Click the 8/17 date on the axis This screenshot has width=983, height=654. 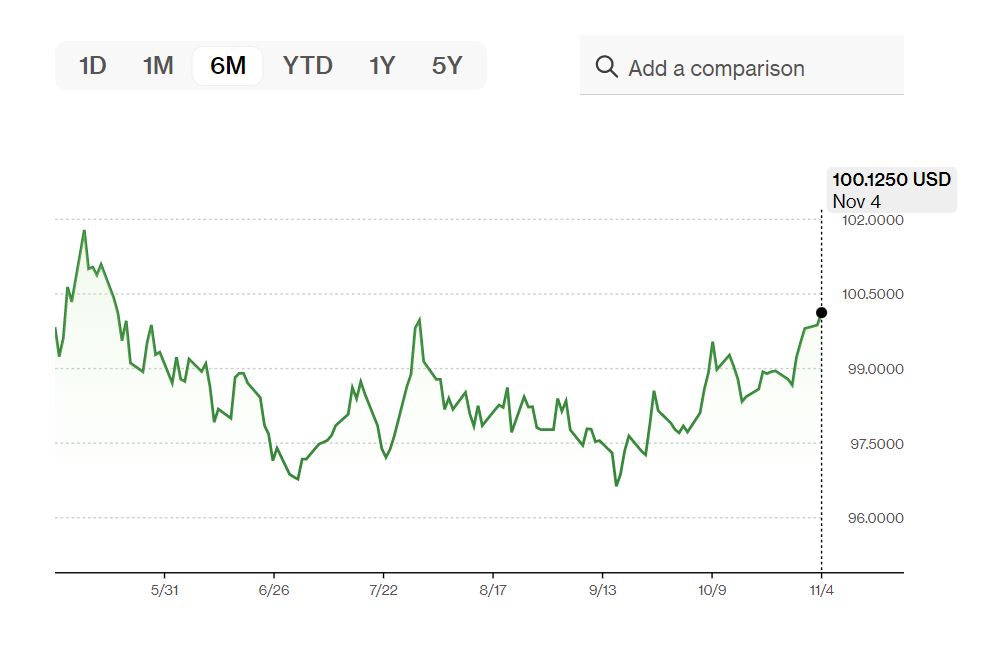[x=493, y=591]
